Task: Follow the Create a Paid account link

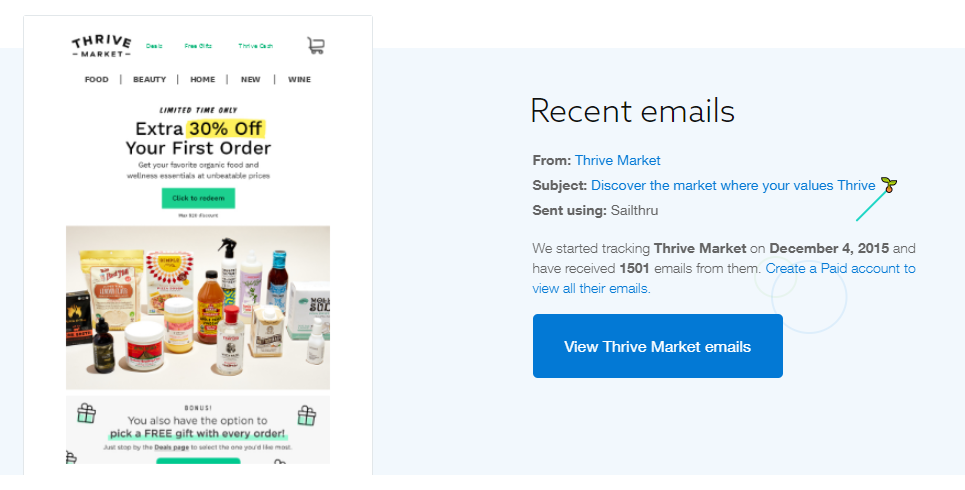Action: coord(724,278)
